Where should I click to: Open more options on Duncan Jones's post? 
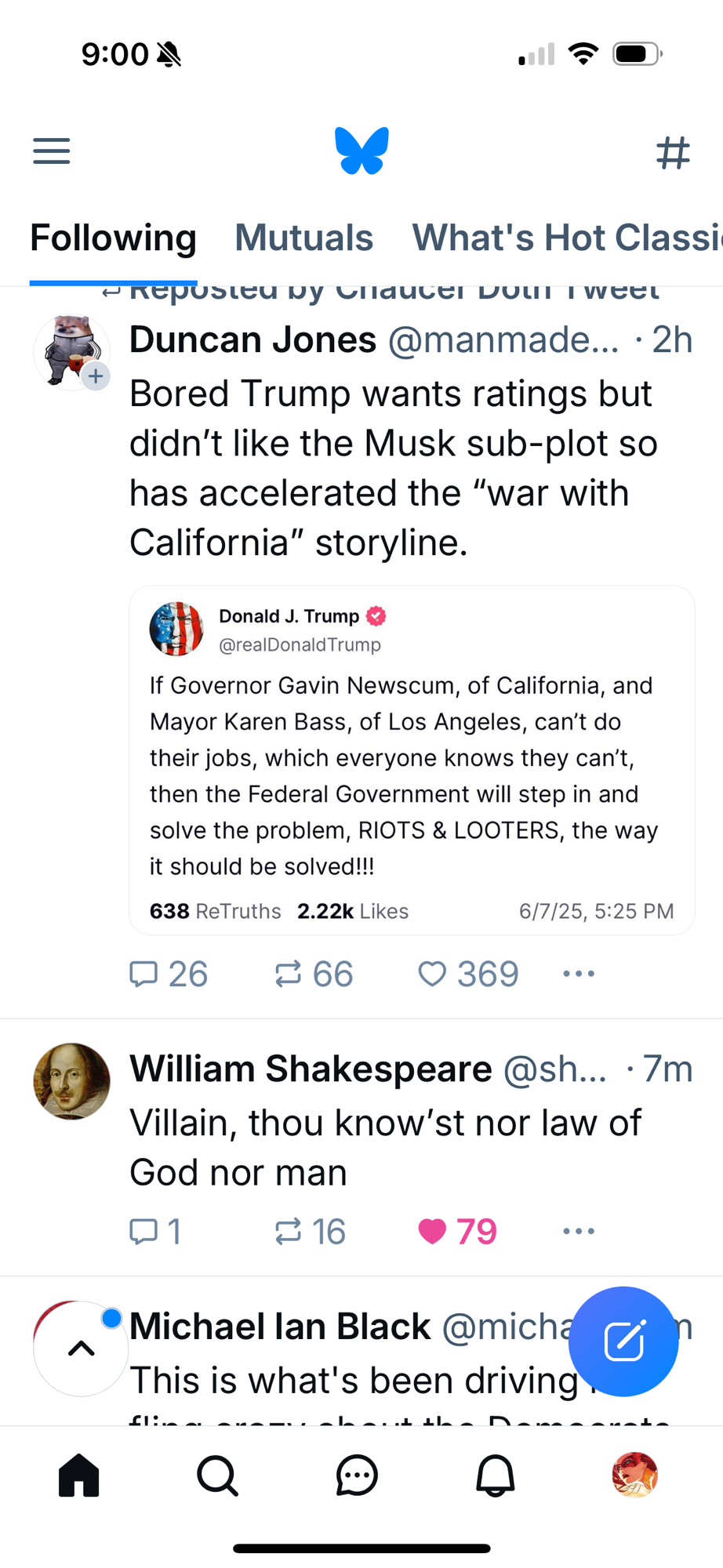[x=579, y=975]
